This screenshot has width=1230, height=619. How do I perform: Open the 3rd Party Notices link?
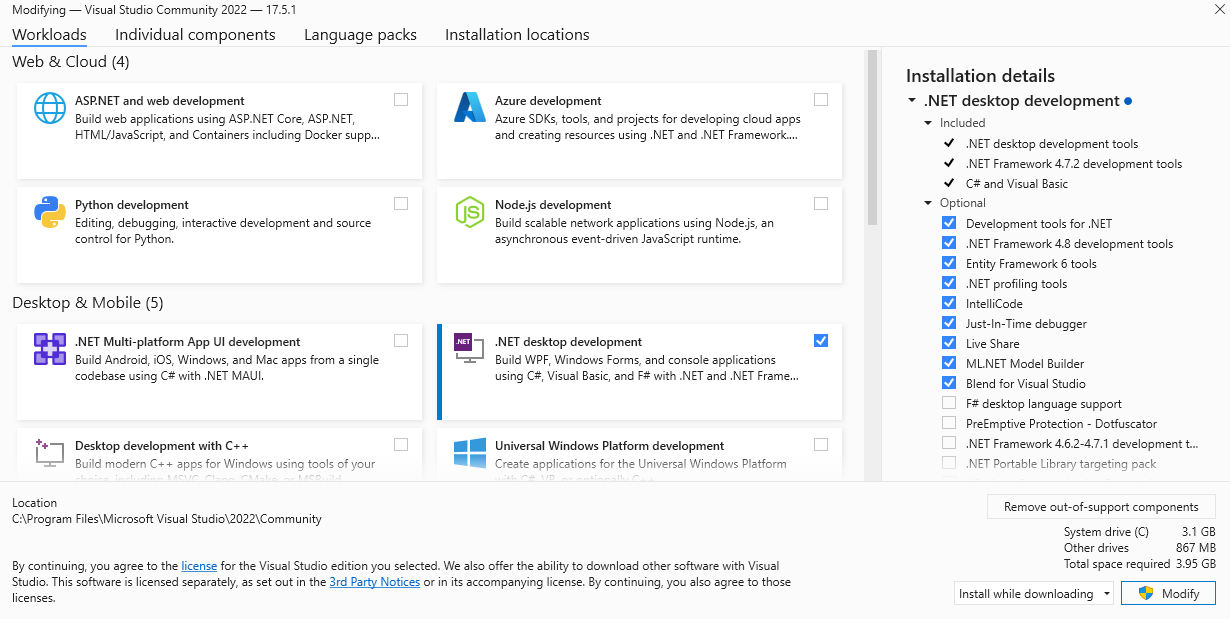coord(374,582)
